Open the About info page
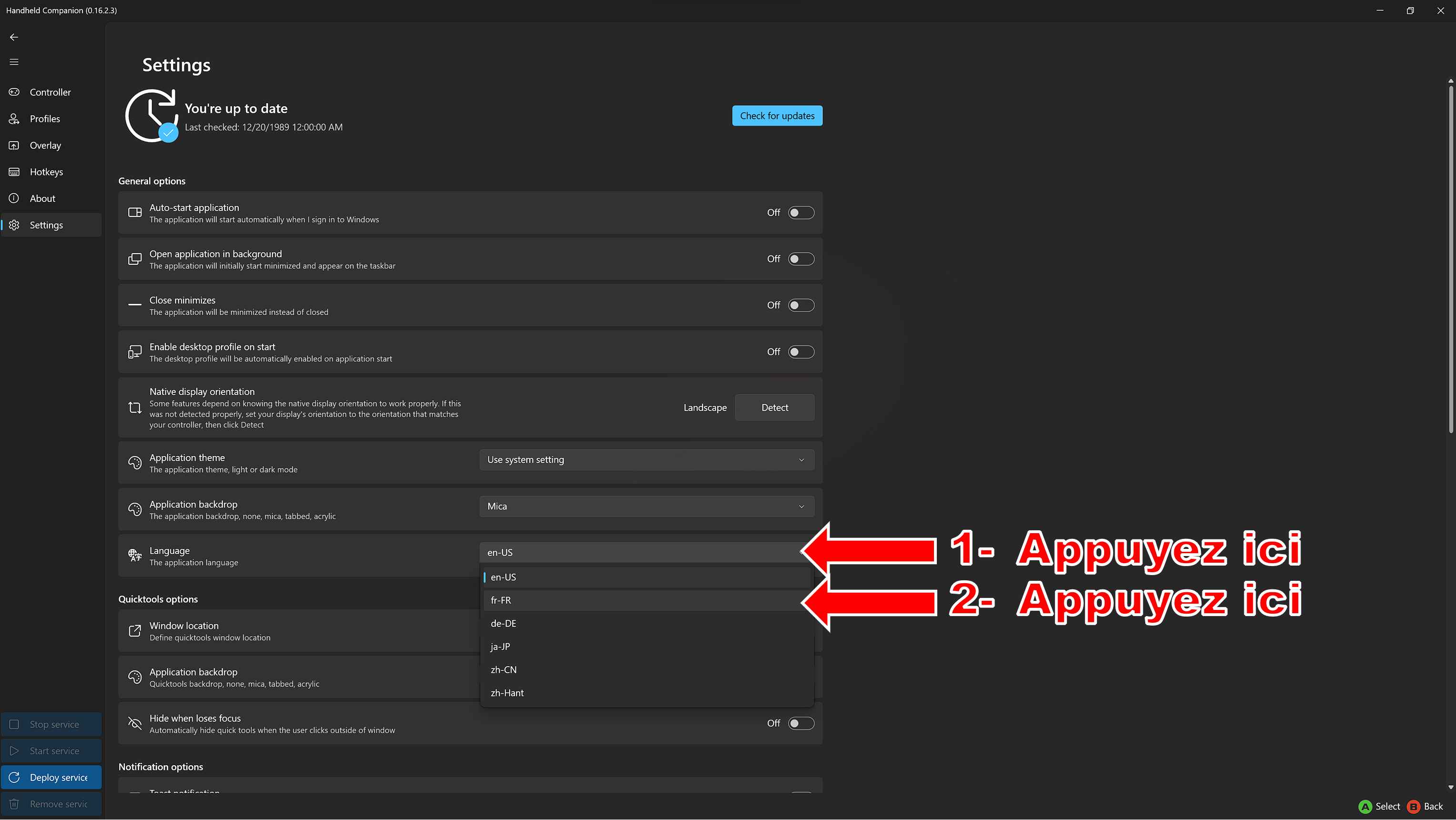The width and height of the screenshot is (1456, 820). (42, 198)
